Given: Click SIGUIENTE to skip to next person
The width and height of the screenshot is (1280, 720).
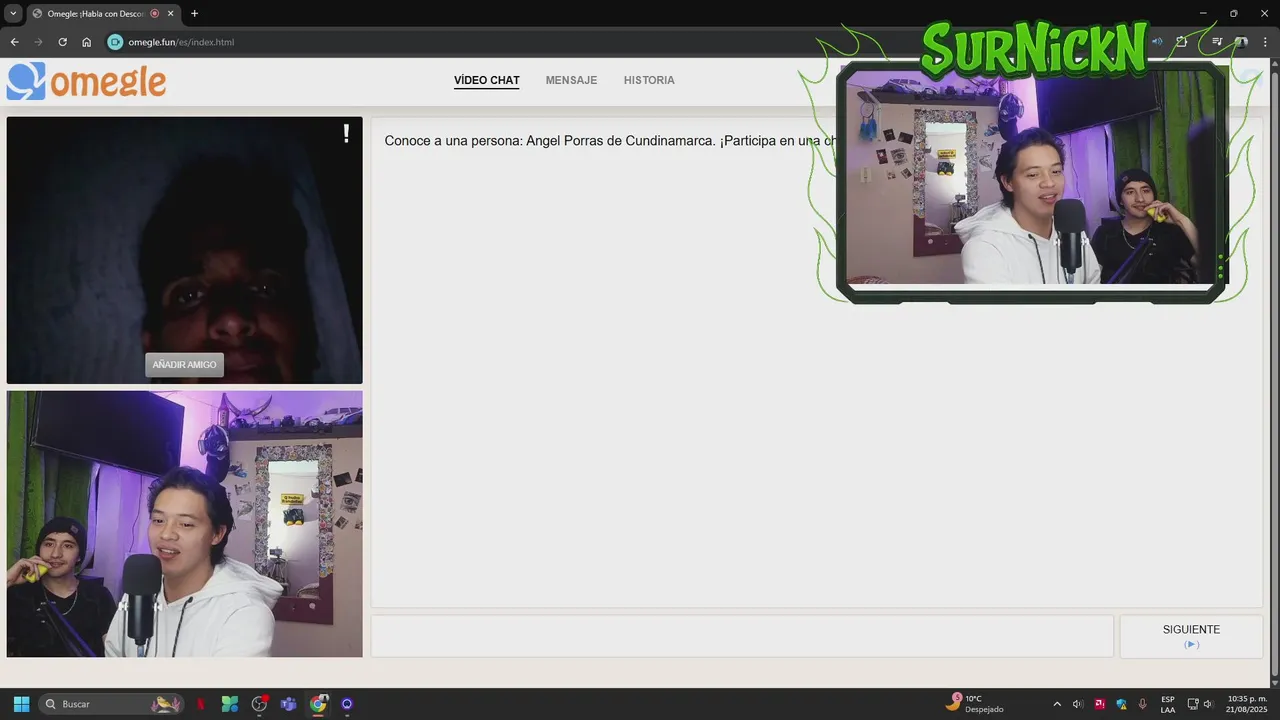Looking at the screenshot, I should point(1191,636).
